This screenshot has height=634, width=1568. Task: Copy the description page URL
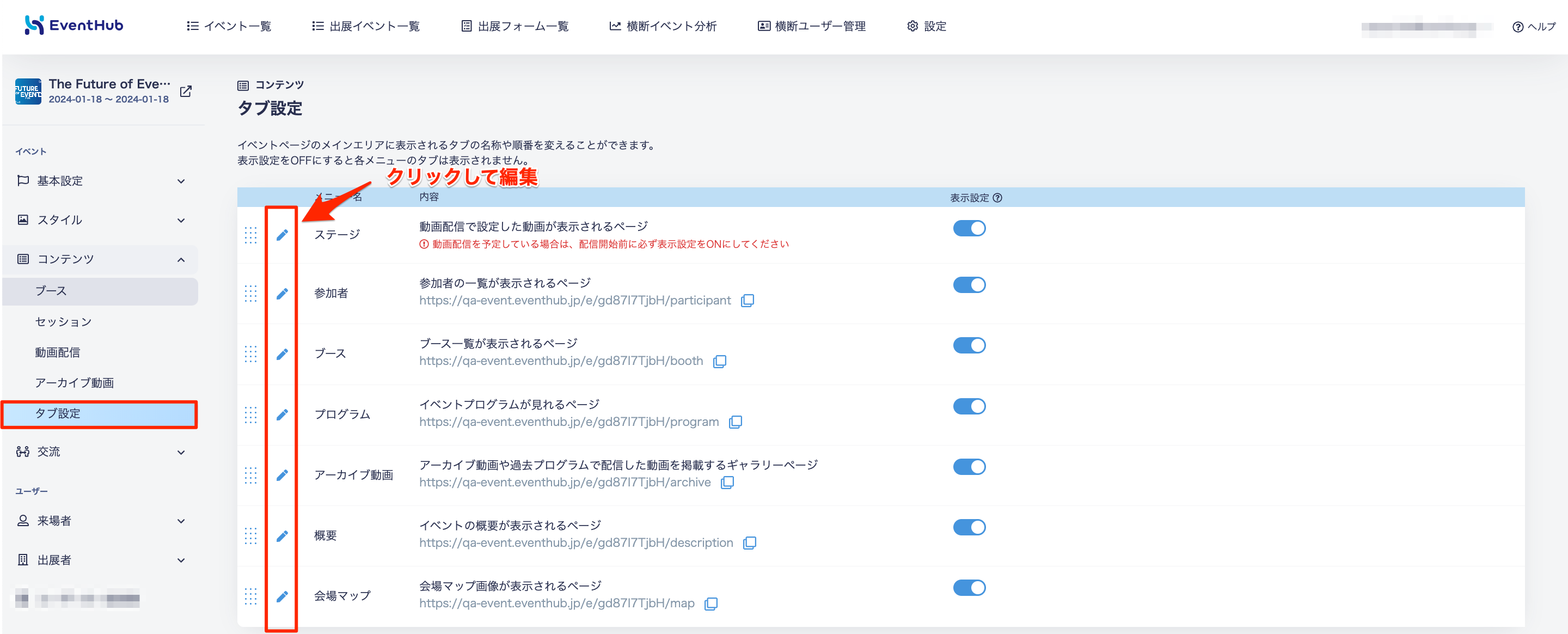coord(750,542)
